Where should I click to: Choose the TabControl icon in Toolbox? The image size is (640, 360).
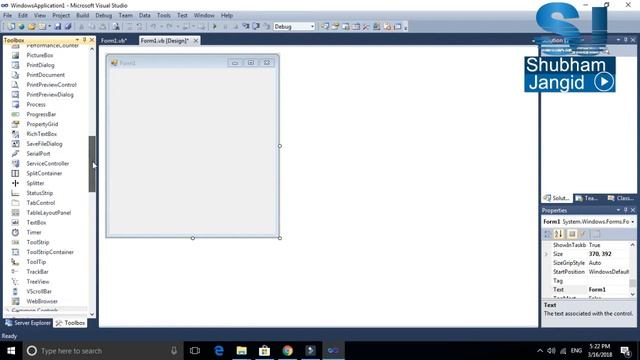tap(16, 203)
